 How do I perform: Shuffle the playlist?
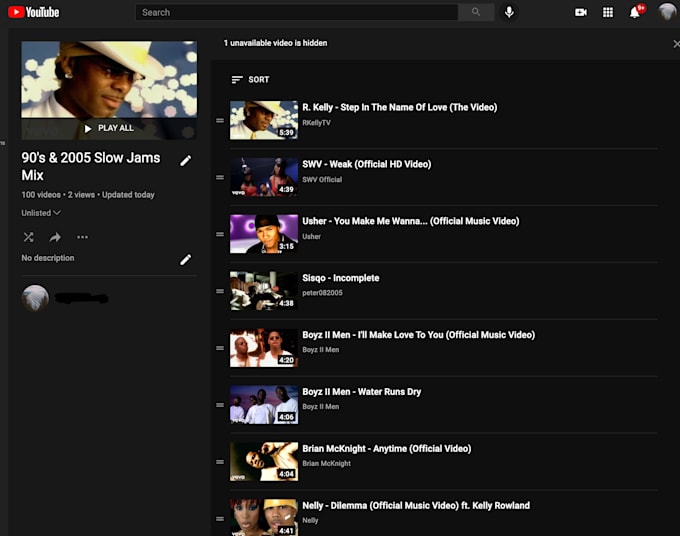[29, 237]
